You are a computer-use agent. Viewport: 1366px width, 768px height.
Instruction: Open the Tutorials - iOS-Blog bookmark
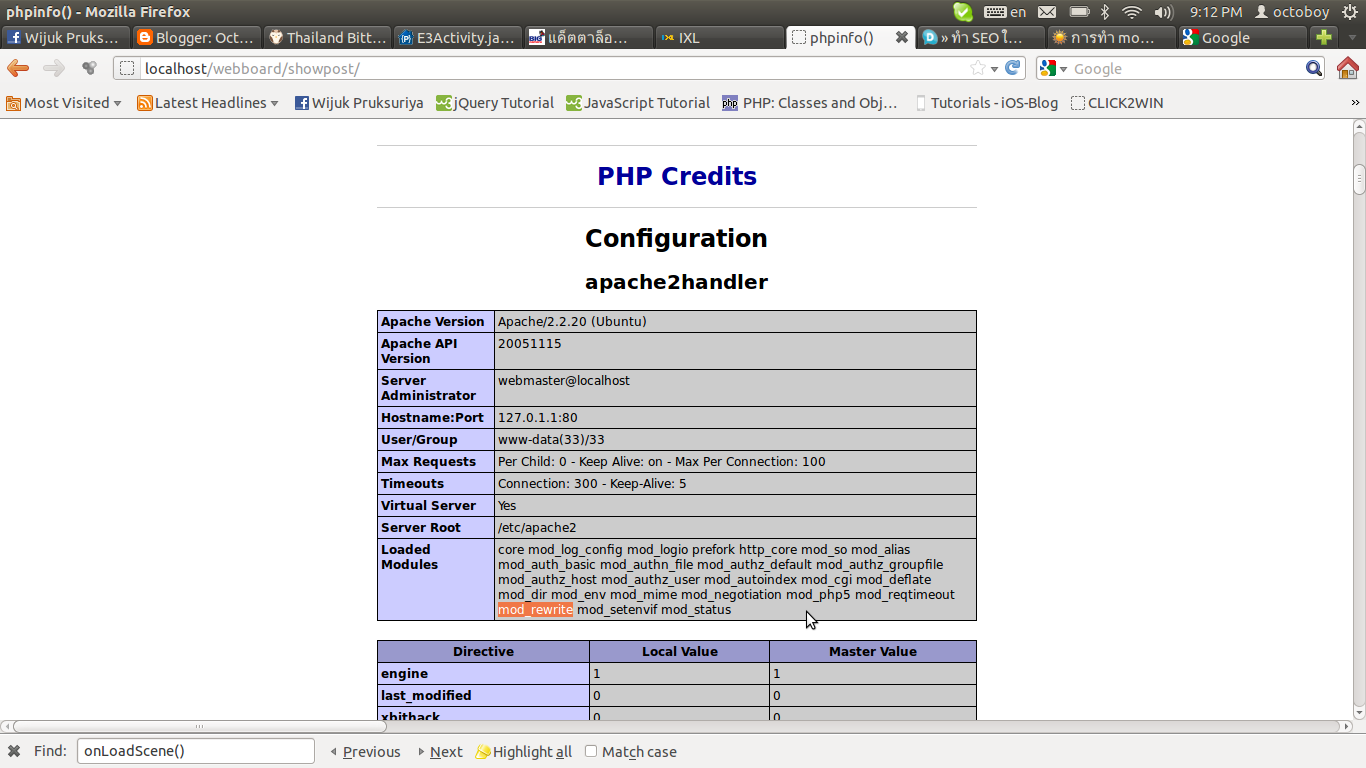click(986, 102)
